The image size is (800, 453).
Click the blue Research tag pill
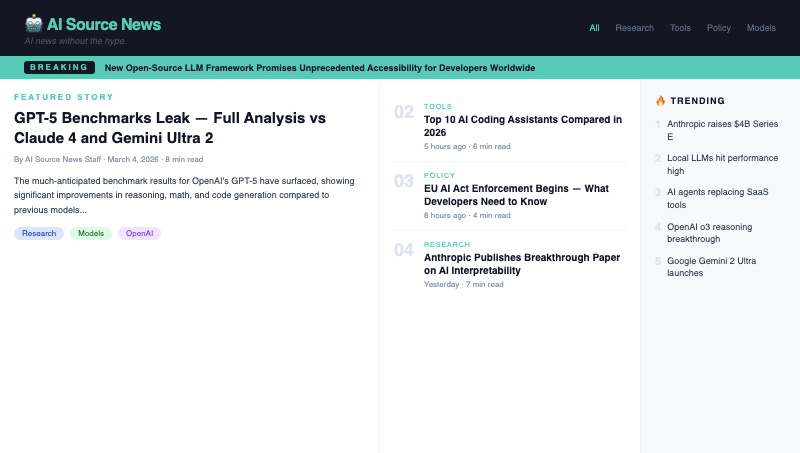(x=39, y=233)
